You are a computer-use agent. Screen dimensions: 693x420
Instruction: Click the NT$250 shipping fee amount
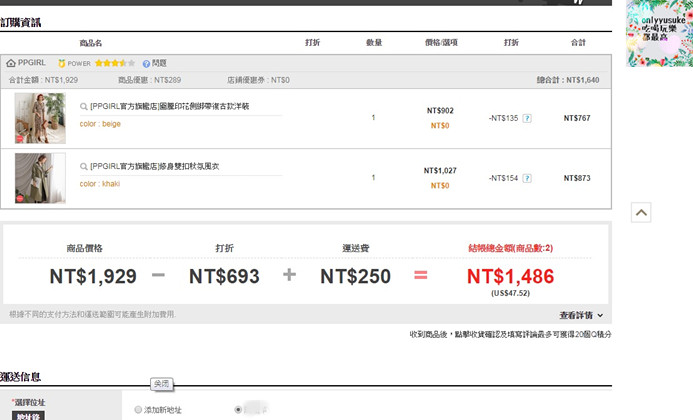(355, 276)
